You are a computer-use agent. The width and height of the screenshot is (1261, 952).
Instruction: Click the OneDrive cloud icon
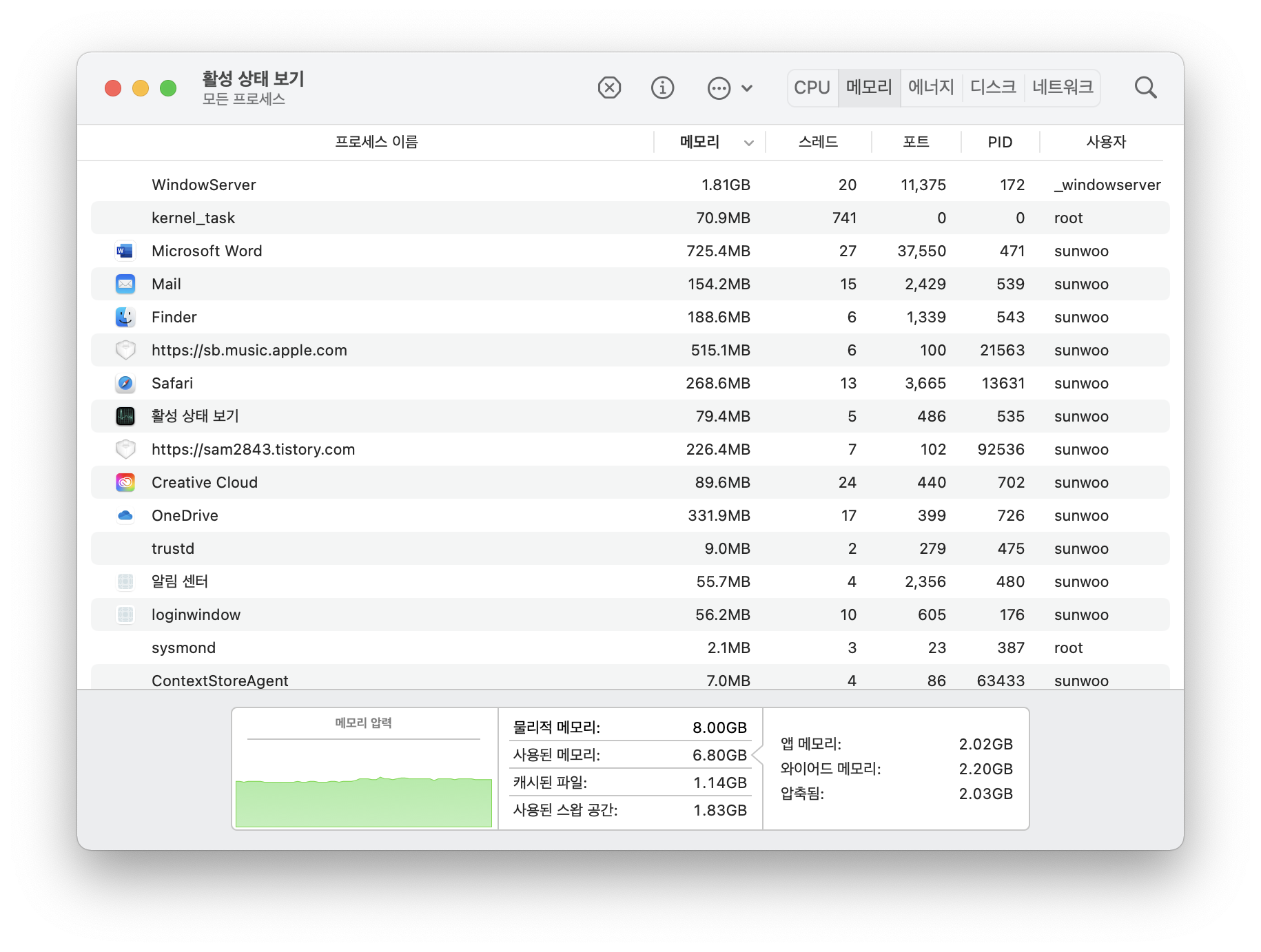coord(125,515)
